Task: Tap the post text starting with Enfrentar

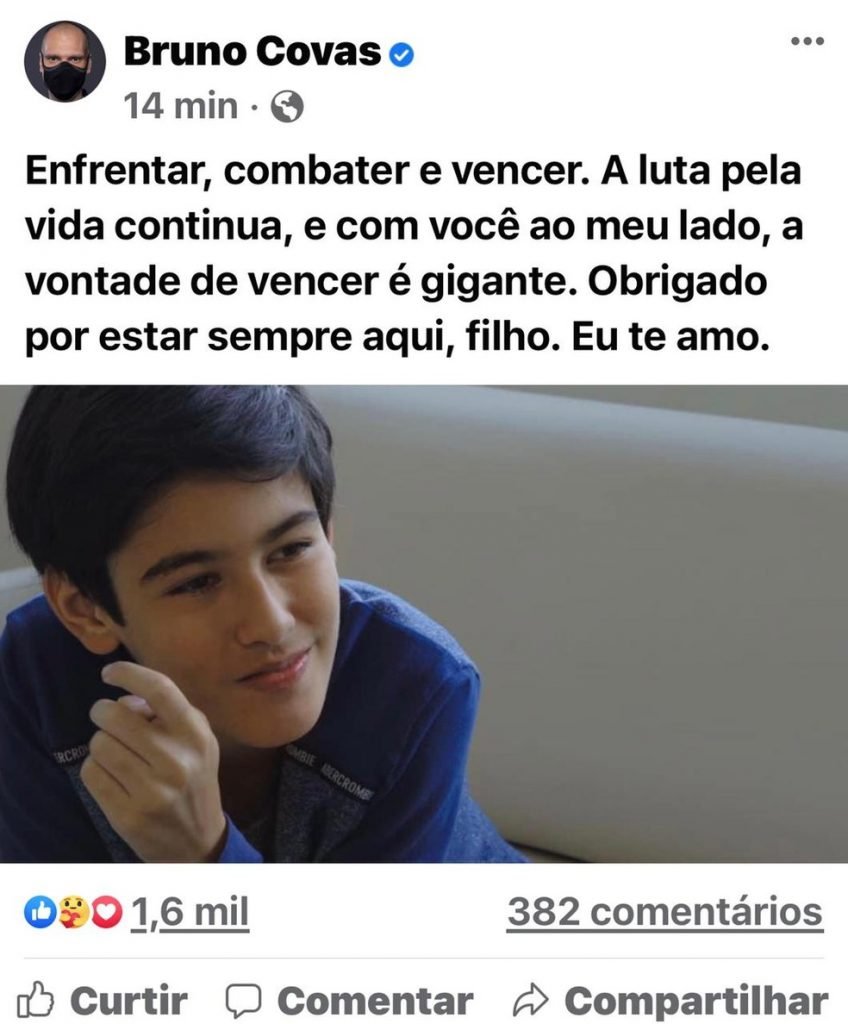Action: coord(414,254)
